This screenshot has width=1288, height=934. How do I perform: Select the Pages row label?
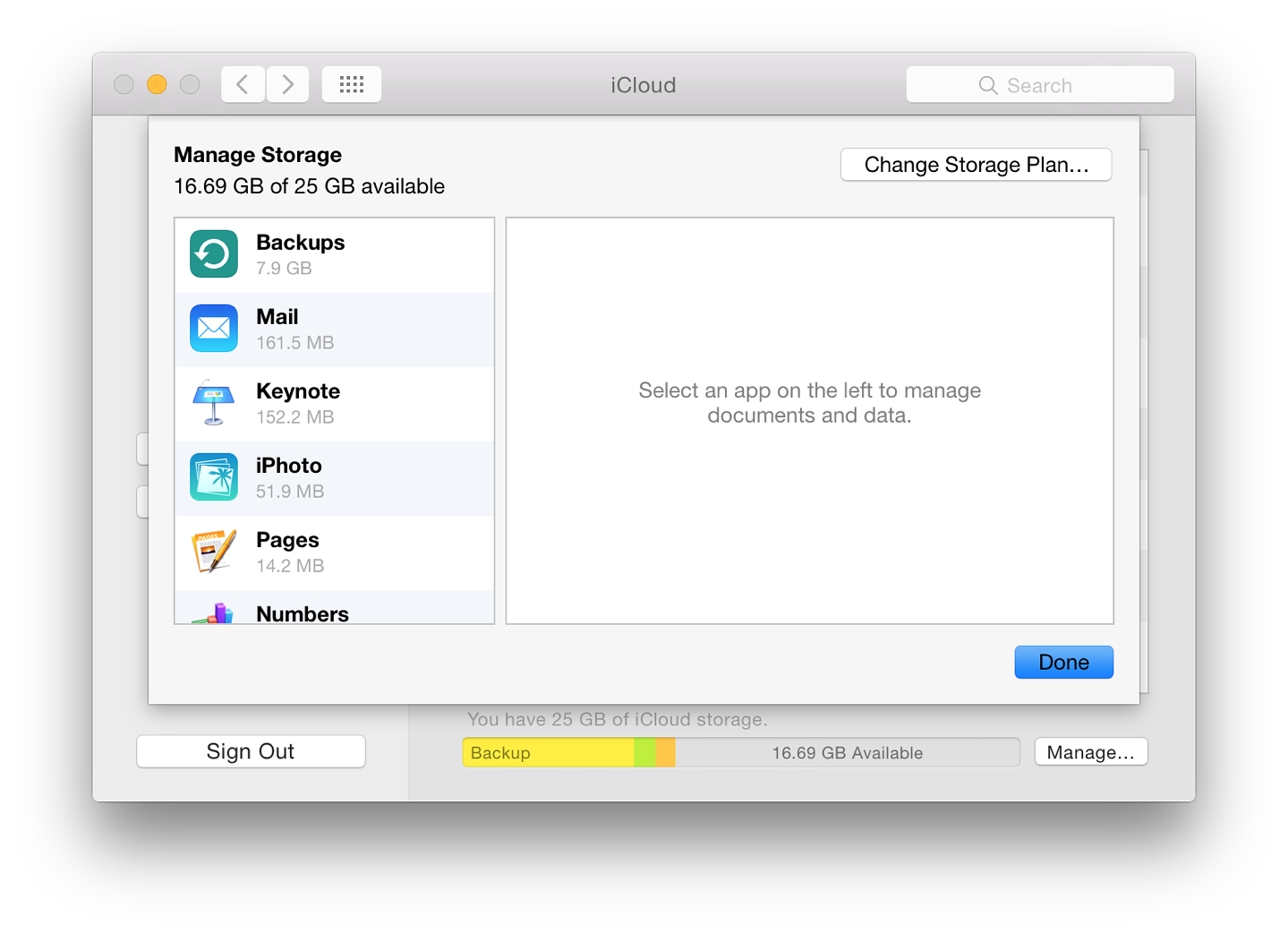(287, 540)
